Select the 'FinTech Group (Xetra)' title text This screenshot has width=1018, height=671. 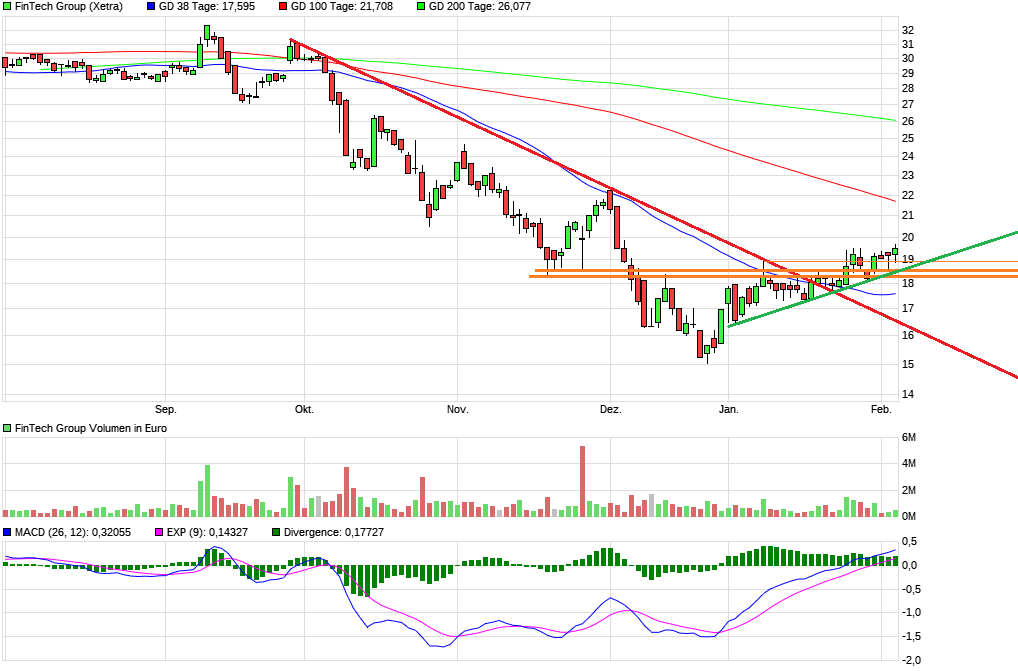coord(69,6)
